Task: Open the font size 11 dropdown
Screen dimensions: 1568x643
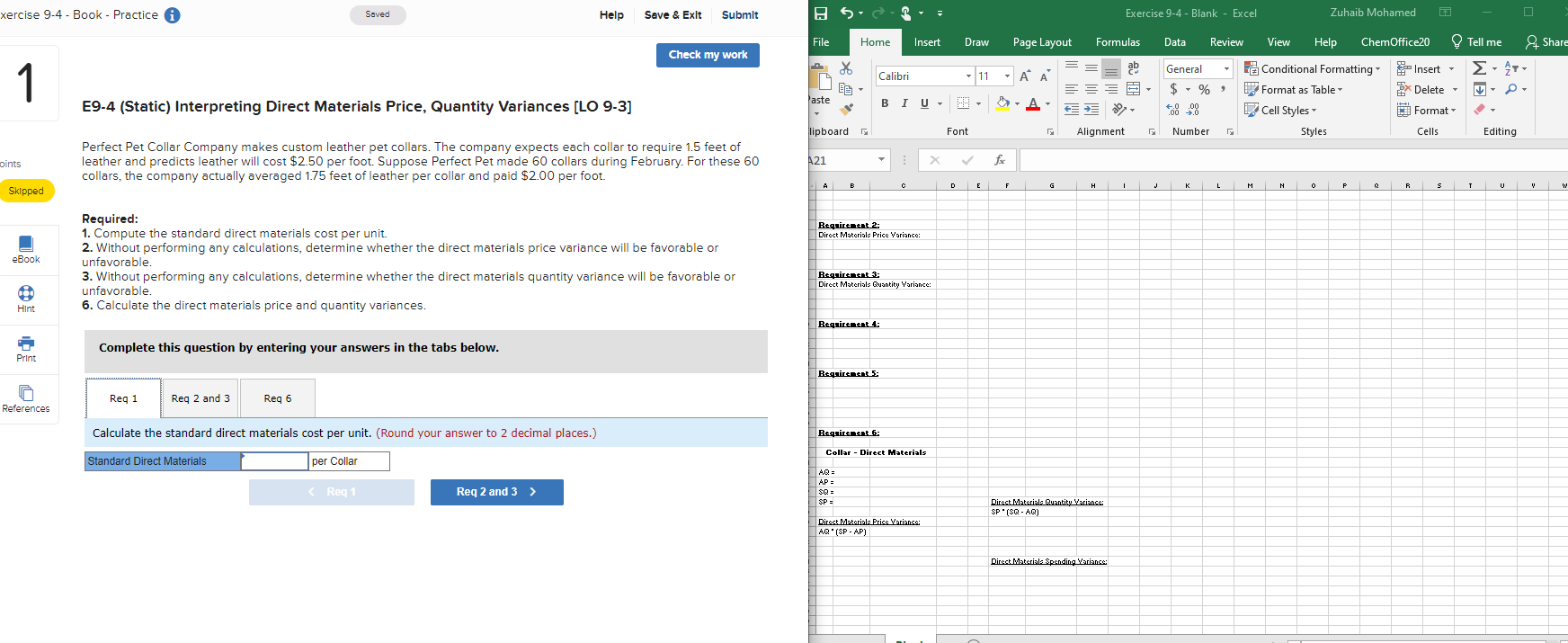Action: tap(1007, 76)
